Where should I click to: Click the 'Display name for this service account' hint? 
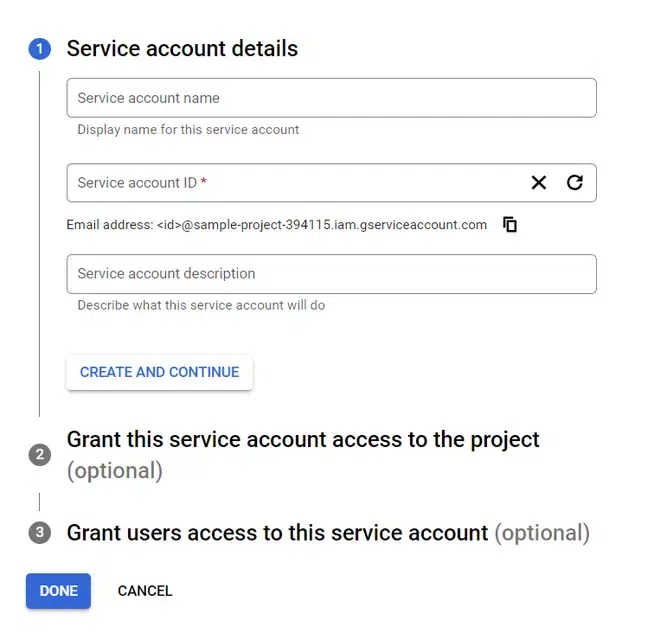point(188,130)
